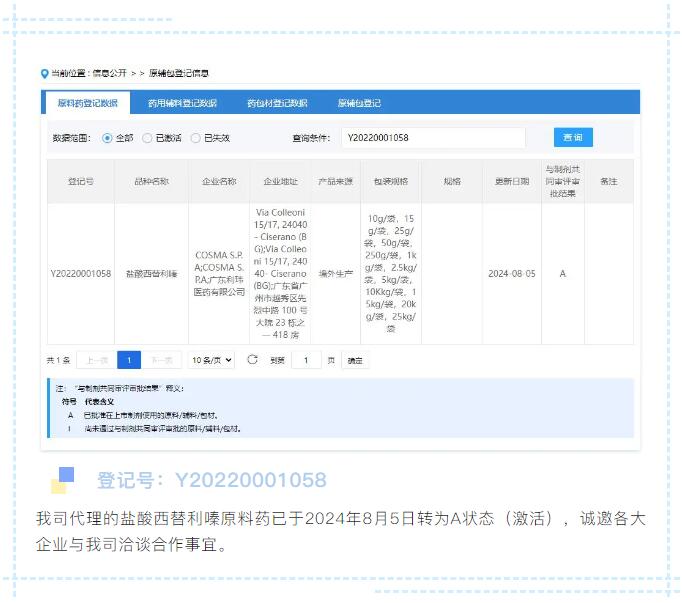Viewport: 682px width, 603px height.
Task: Switch to the 原料药登记数据 tab
Action: [x=87, y=103]
